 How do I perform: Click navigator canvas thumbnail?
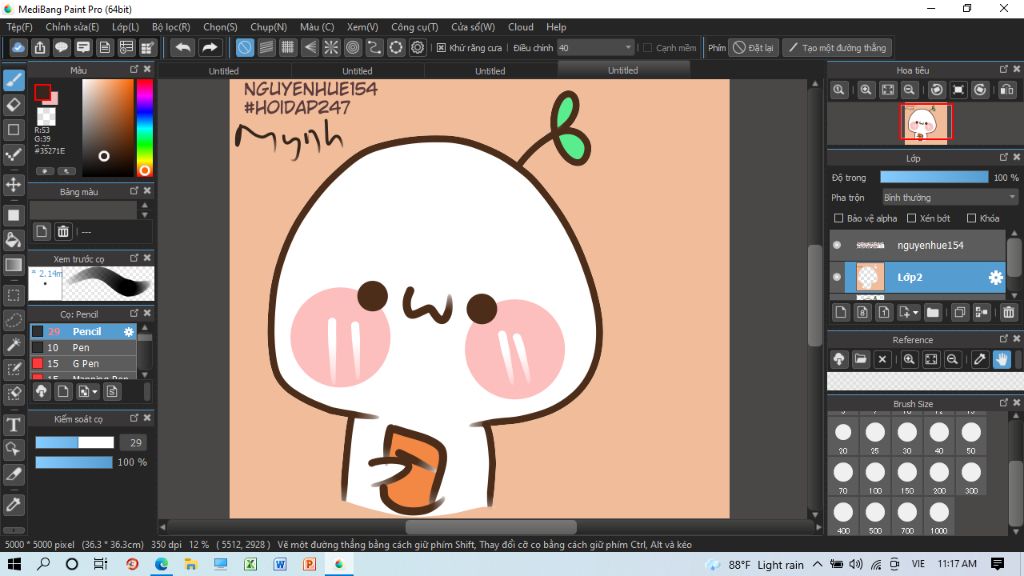926,121
